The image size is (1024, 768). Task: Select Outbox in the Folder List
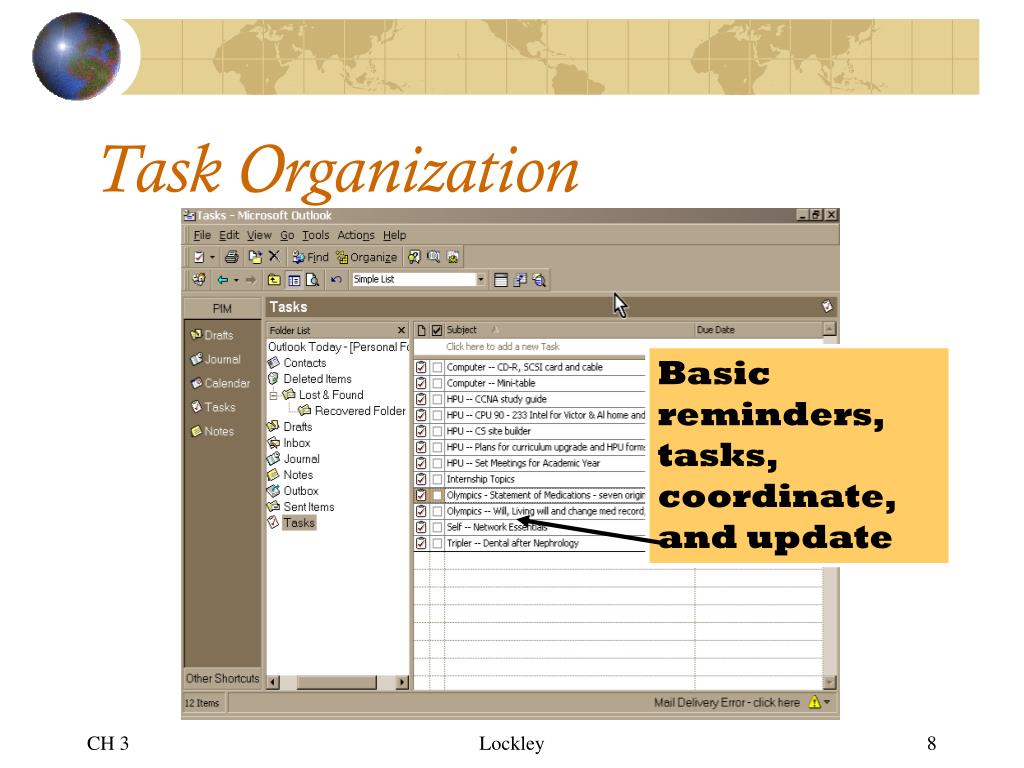click(x=293, y=491)
